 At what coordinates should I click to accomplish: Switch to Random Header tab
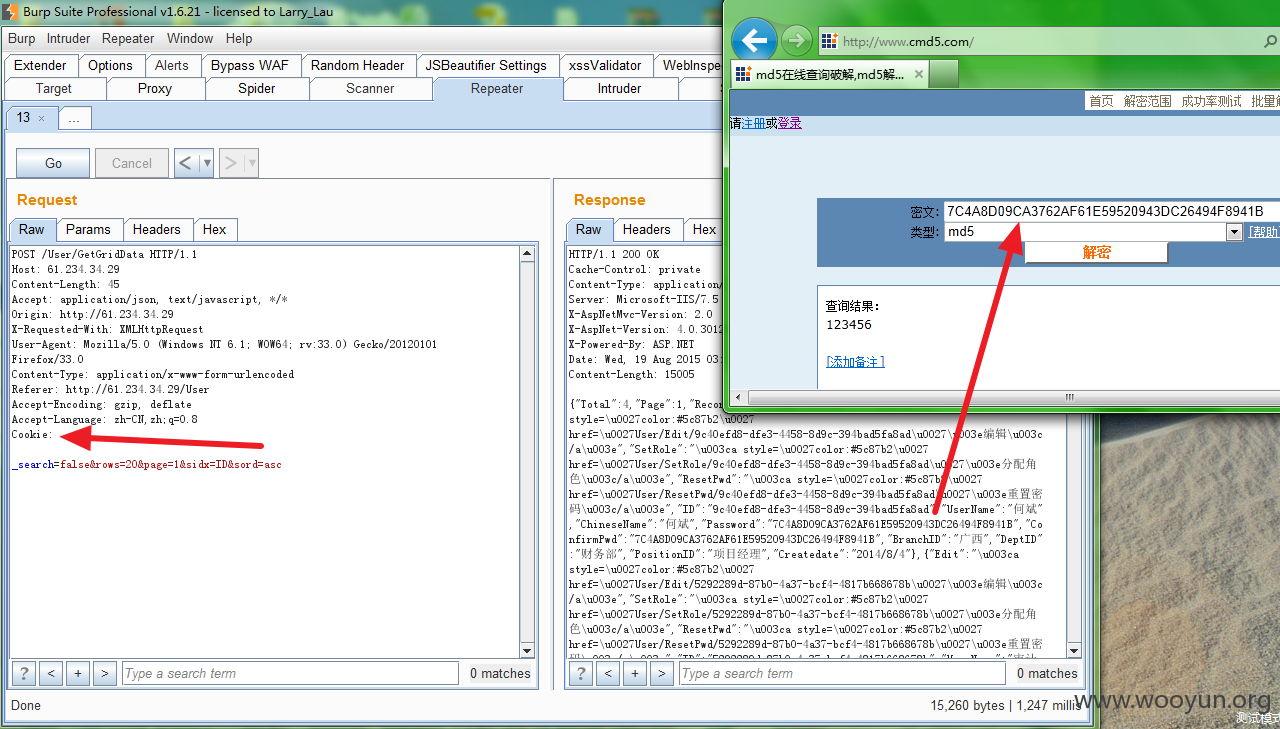[x=357, y=65]
